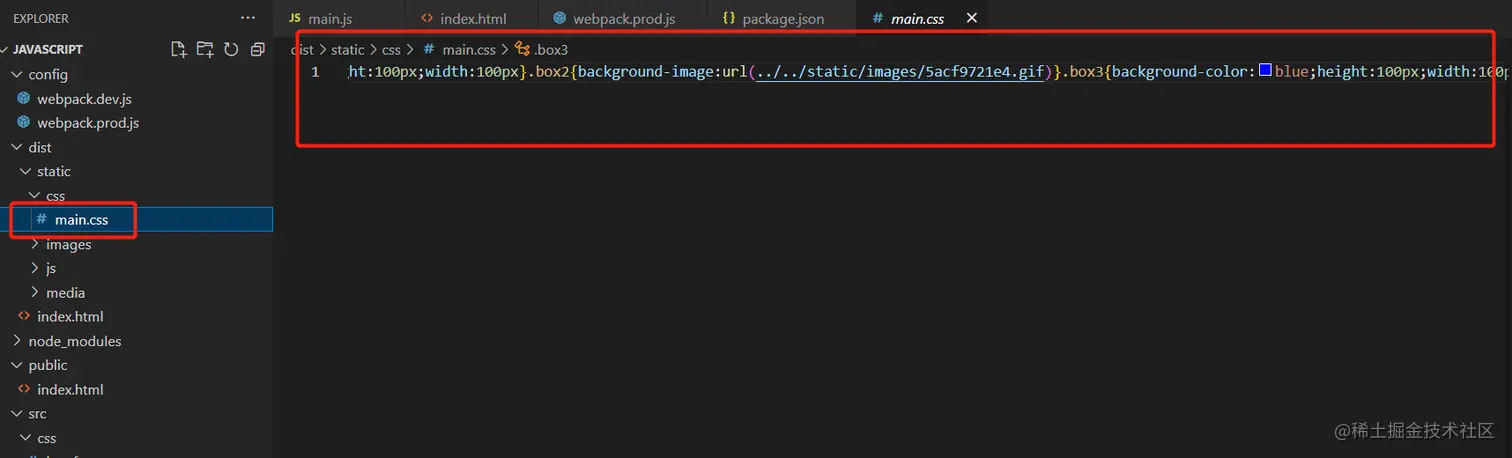Click the css breadcrumb segment
The height and width of the screenshot is (458, 1512).
coord(391,49)
